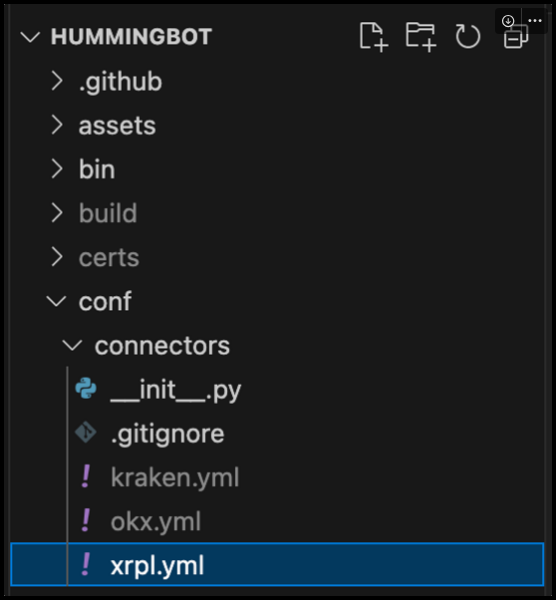Screen dimensions: 556x600
Task: Select the highlighted xrpl.yml file
Action: (x=277, y=564)
